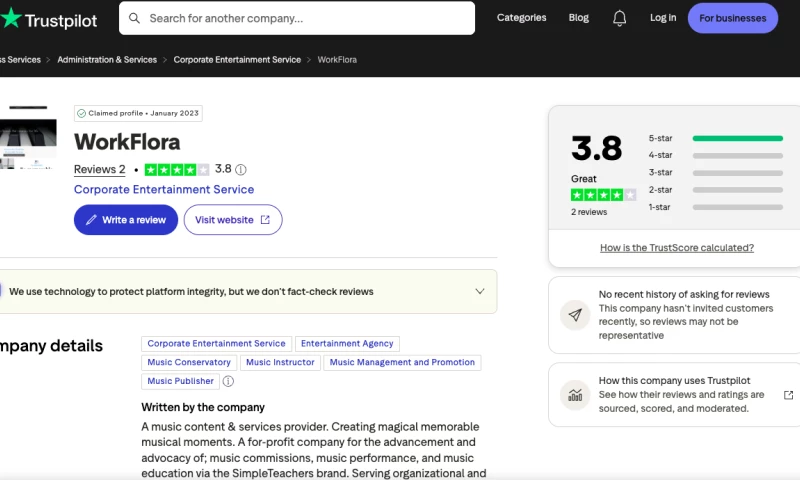Filter by the 5-star rating bar

(737, 138)
